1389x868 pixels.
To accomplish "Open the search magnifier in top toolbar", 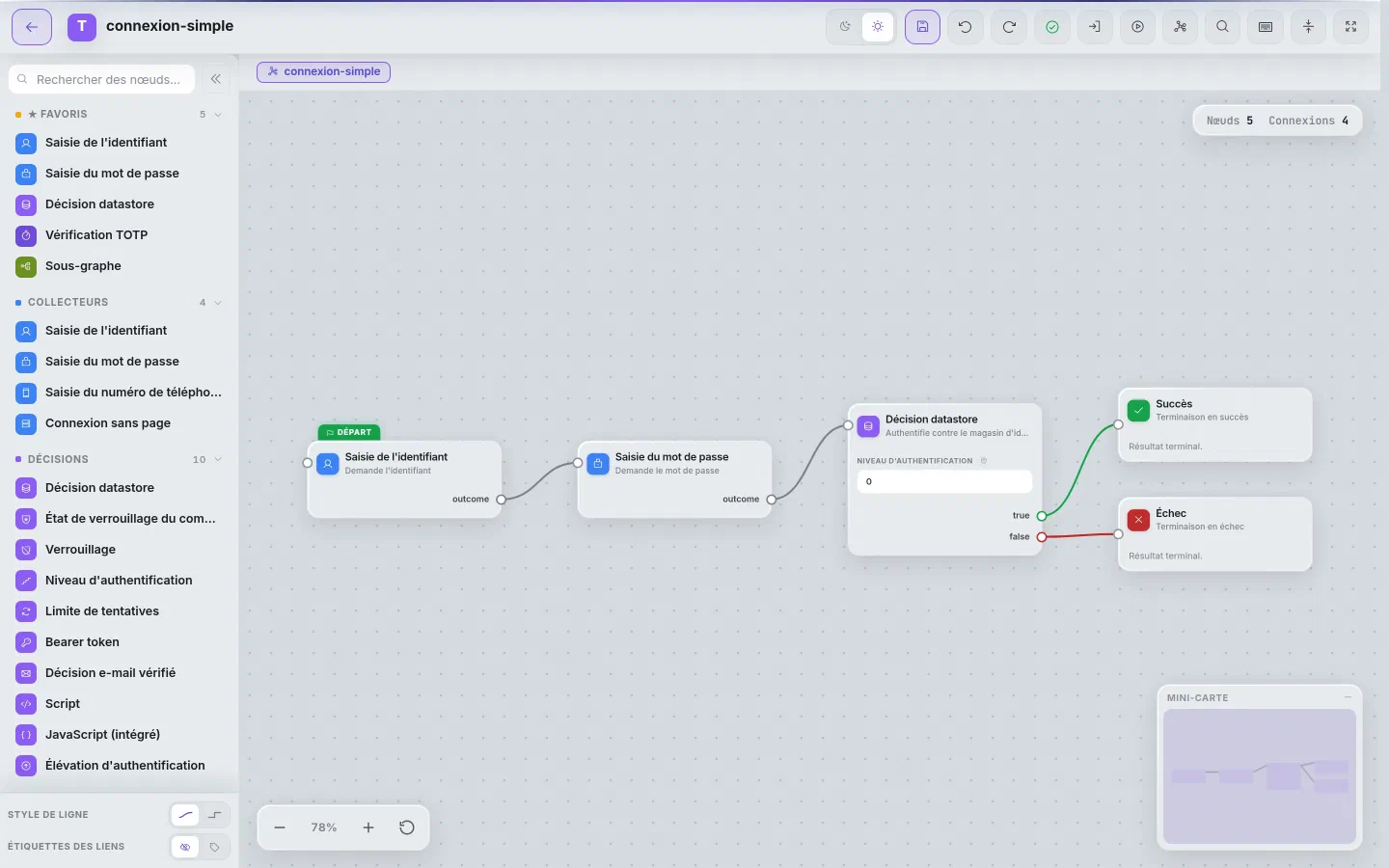I will [x=1222, y=27].
